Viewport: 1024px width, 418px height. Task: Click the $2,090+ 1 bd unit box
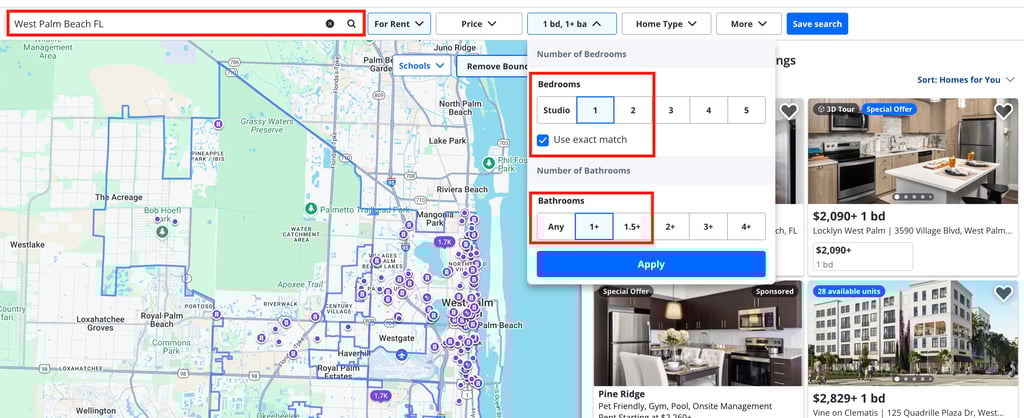(x=862, y=256)
